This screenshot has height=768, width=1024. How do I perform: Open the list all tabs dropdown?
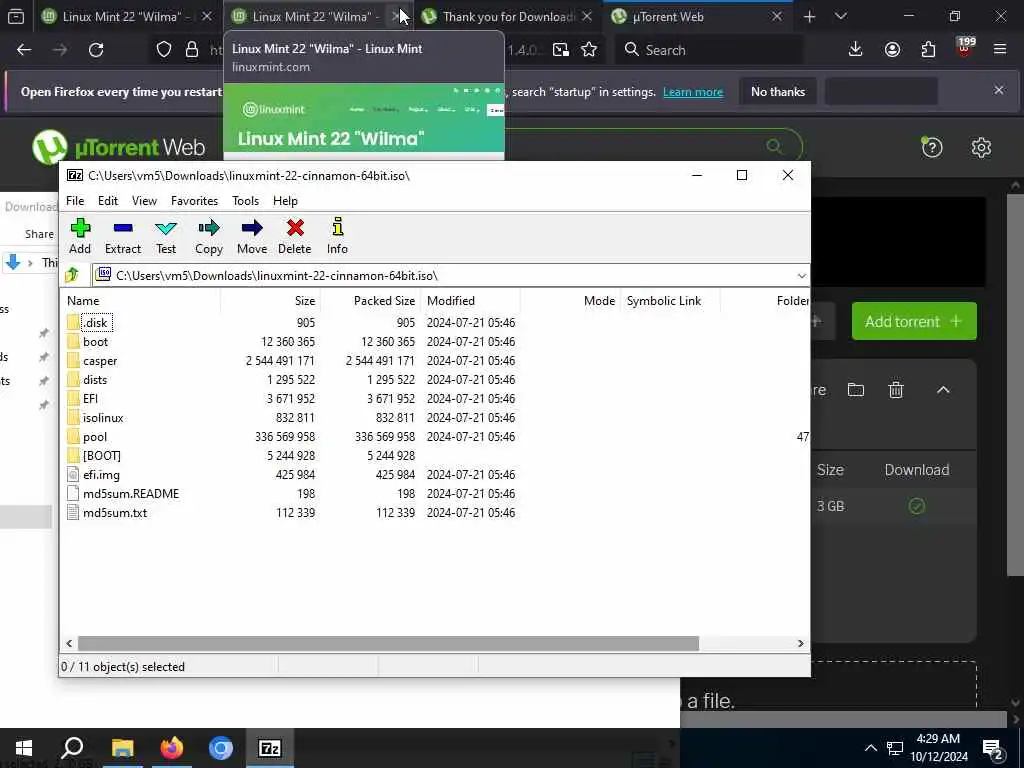coord(840,16)
